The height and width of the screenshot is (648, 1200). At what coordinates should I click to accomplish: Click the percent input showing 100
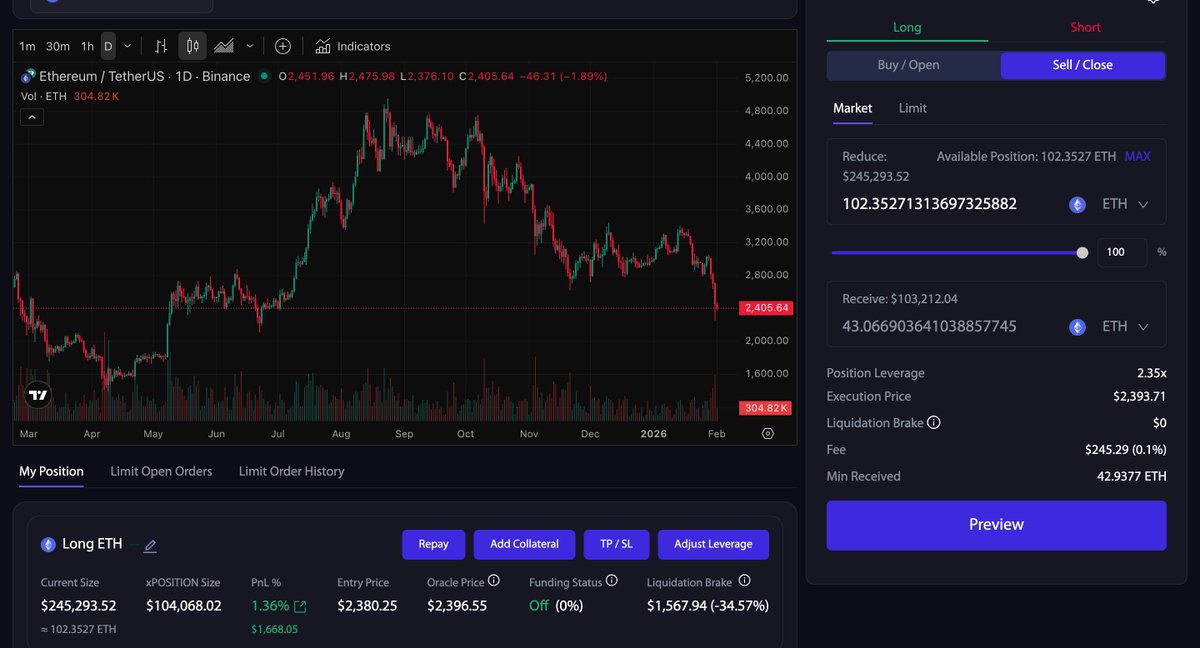tap(1122, 252)
